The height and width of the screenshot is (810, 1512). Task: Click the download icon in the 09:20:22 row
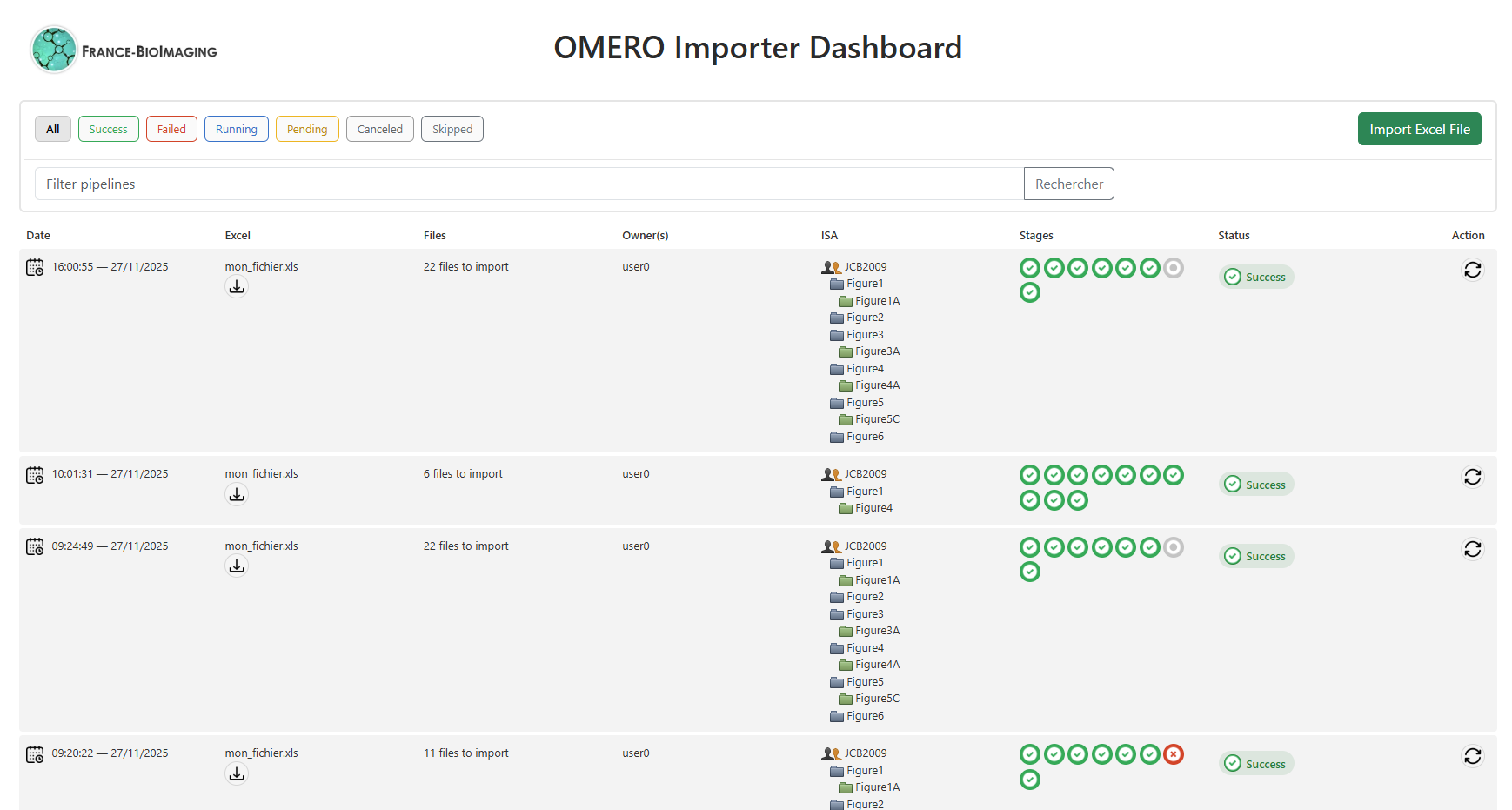tap(236, 773)
